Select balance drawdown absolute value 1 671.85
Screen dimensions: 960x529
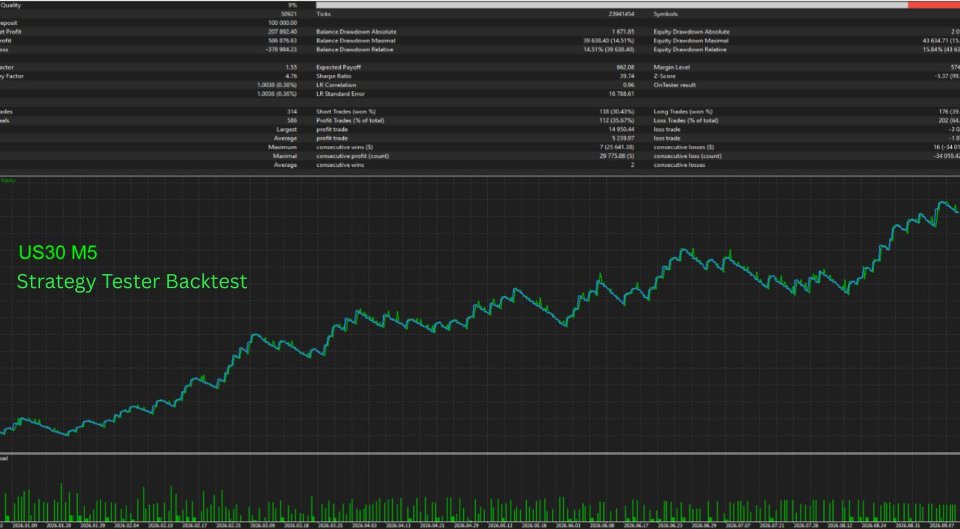pyautogui.click(x=623, y=31)
